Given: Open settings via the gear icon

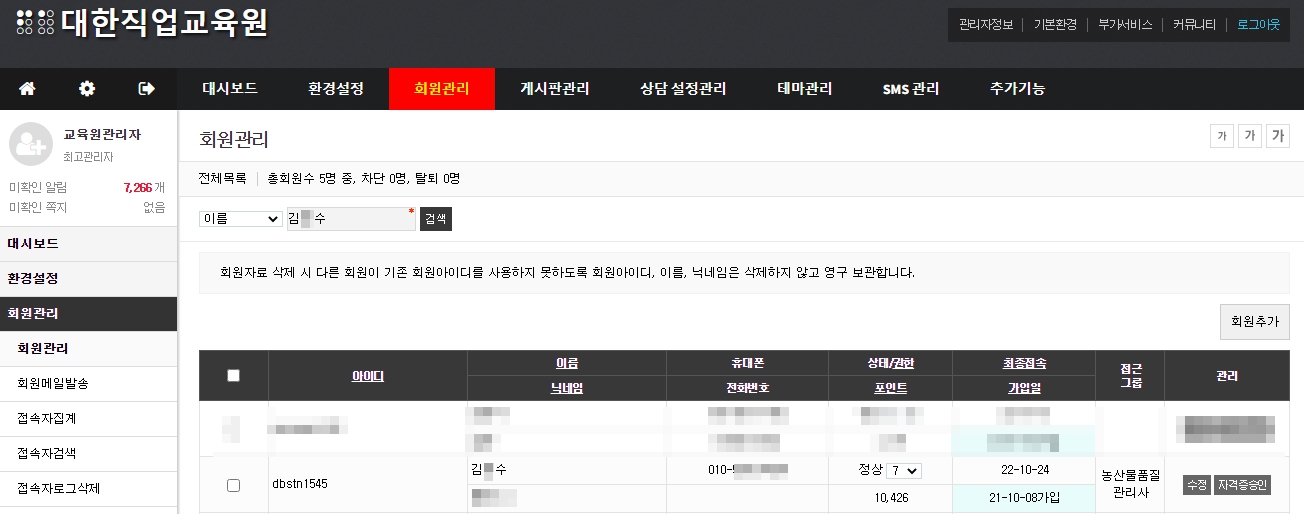Looking at the screenshot, I should 87,89.
